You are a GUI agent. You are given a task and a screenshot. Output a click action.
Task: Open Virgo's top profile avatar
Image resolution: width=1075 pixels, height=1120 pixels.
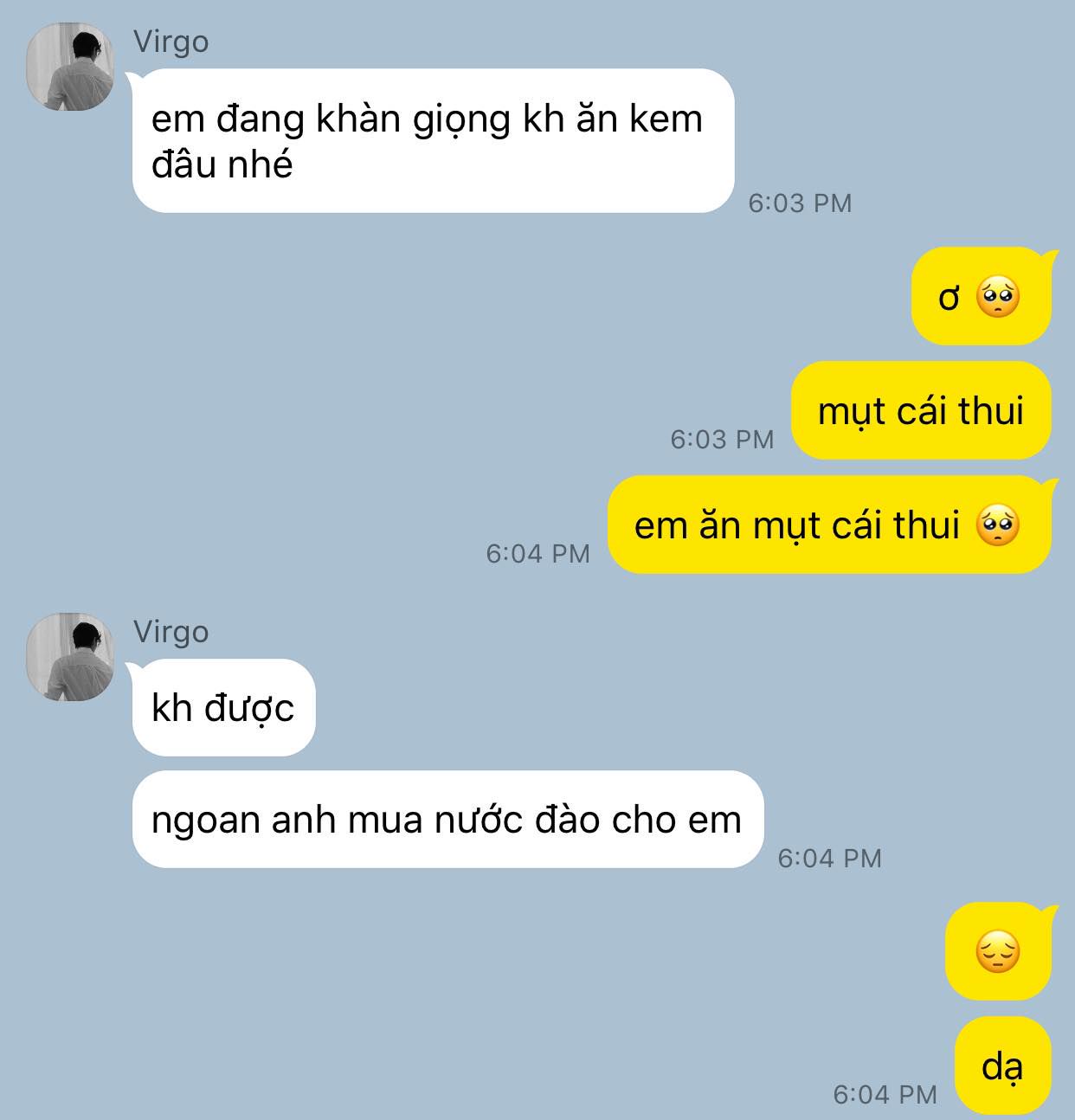point(70,67)
